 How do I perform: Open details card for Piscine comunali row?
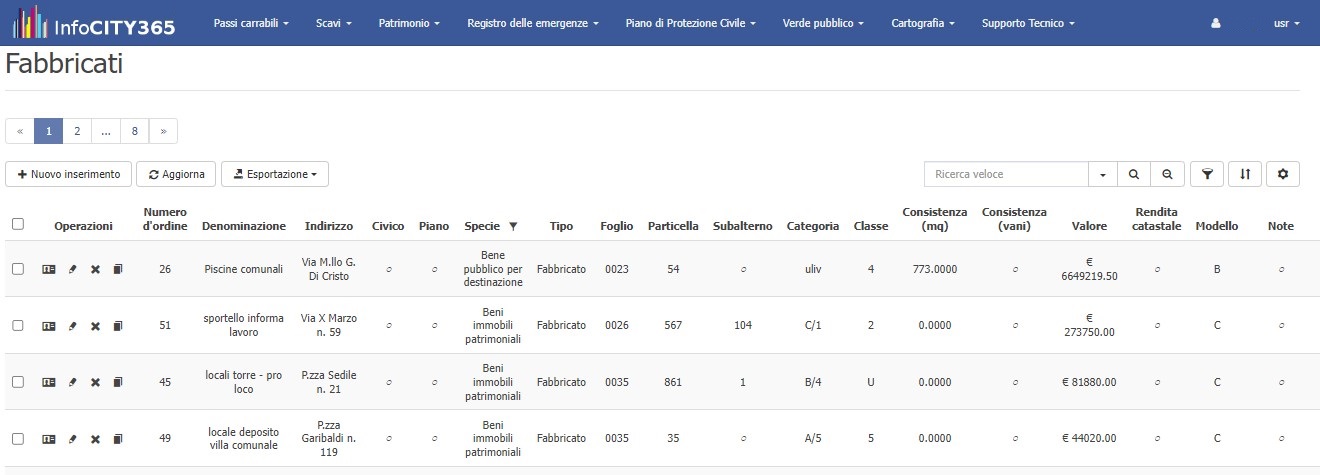[49, 269]
